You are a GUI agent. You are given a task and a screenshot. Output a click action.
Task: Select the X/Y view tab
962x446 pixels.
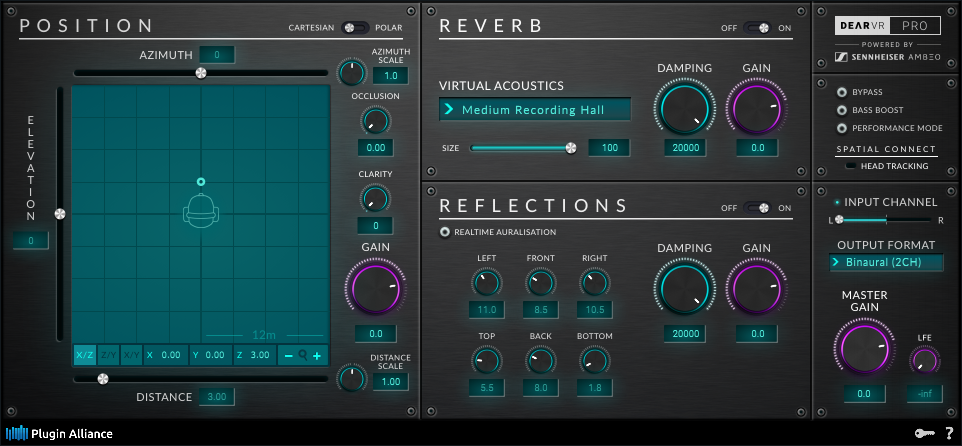tap(131, 355)
